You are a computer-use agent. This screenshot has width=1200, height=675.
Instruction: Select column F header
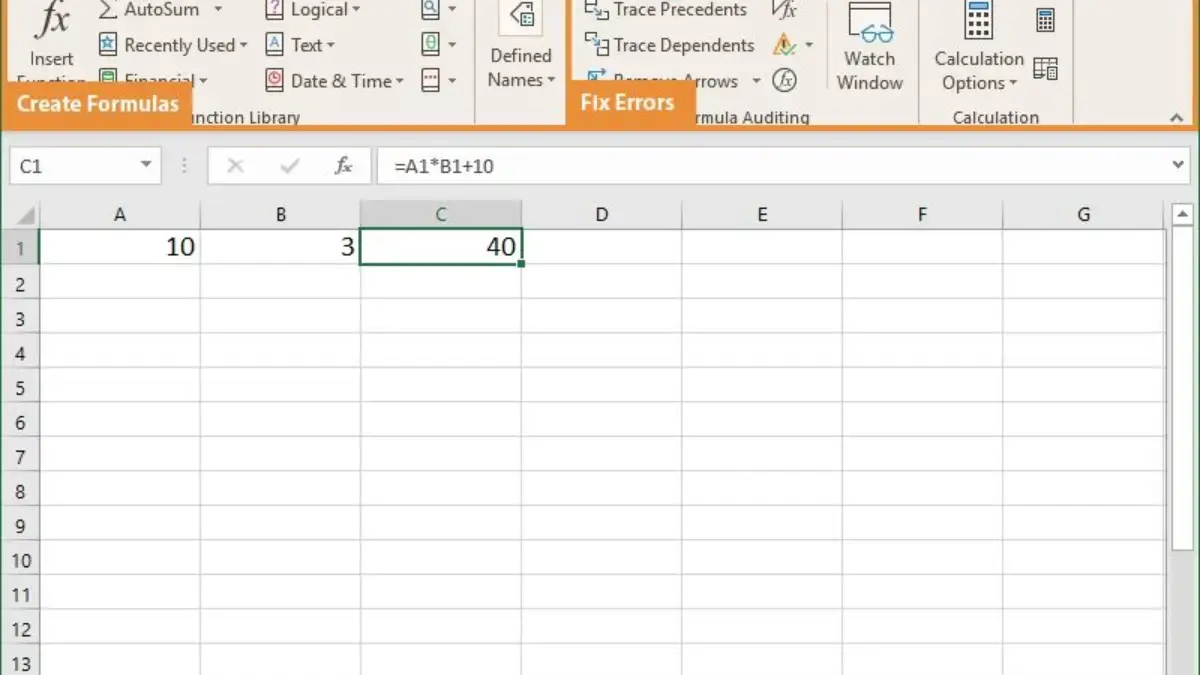click(x=923, y=215)
